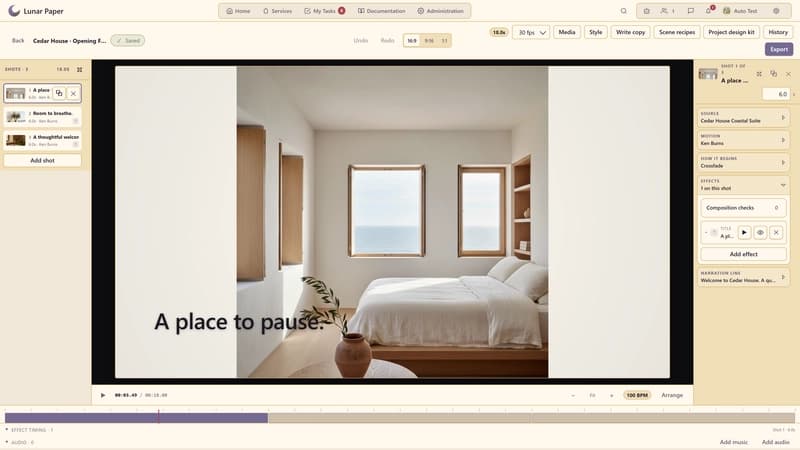Click the Add shot button
This screenshot has height=450, width=800.
tap(42, 160)
